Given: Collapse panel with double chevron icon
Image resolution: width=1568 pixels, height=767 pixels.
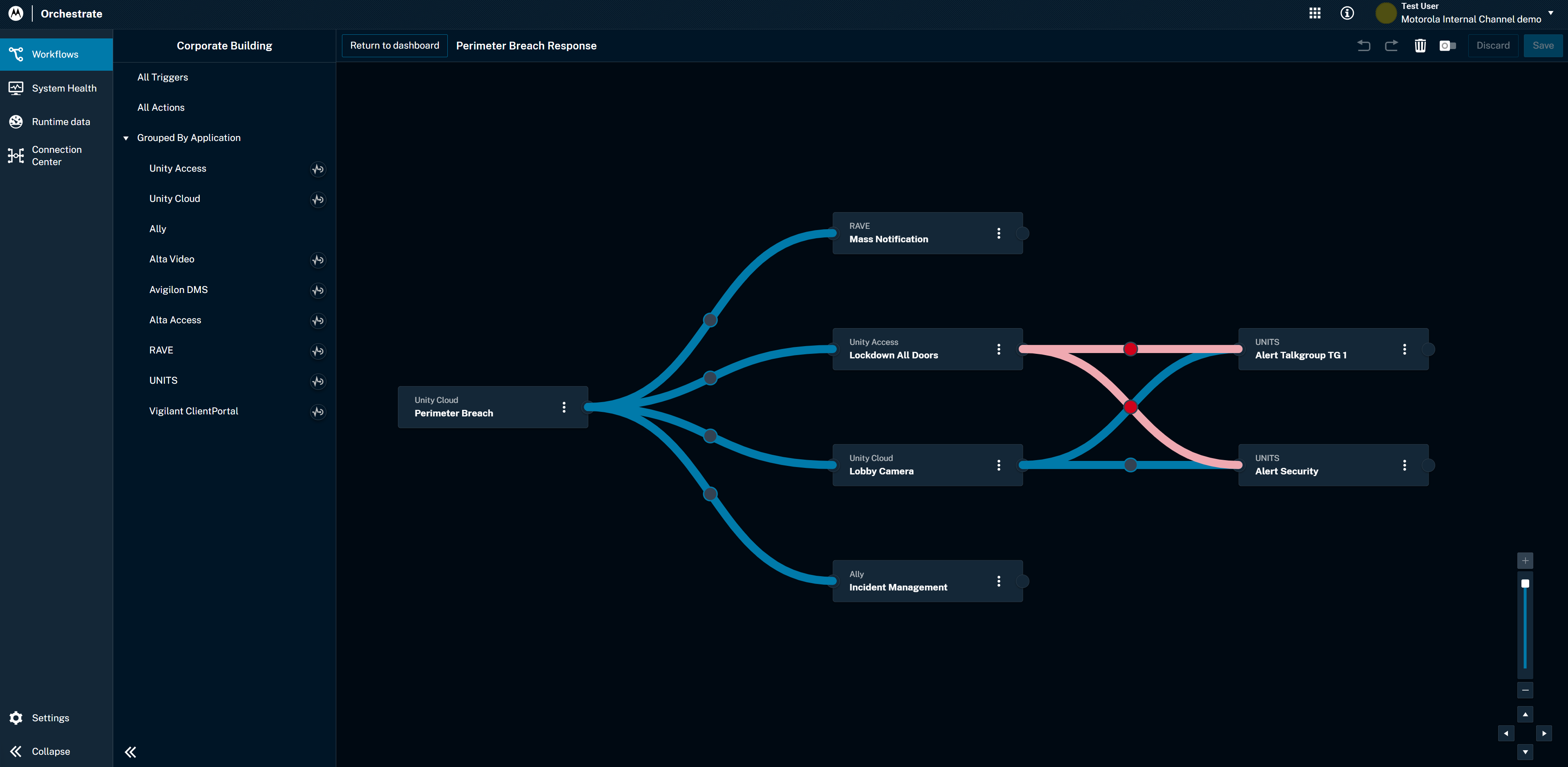Looking at the screenshot, I should pos(130,752).
